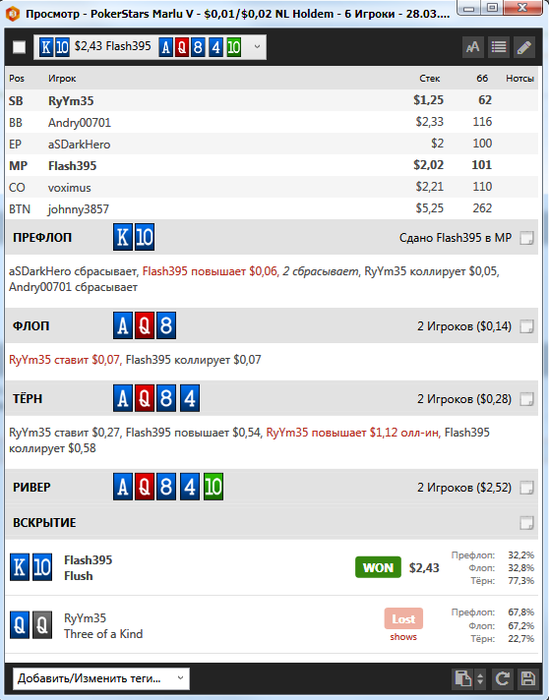Click Flash395 повышает $0,06 action text
This screenshot has height=700, width=549.
coord(210,271)
